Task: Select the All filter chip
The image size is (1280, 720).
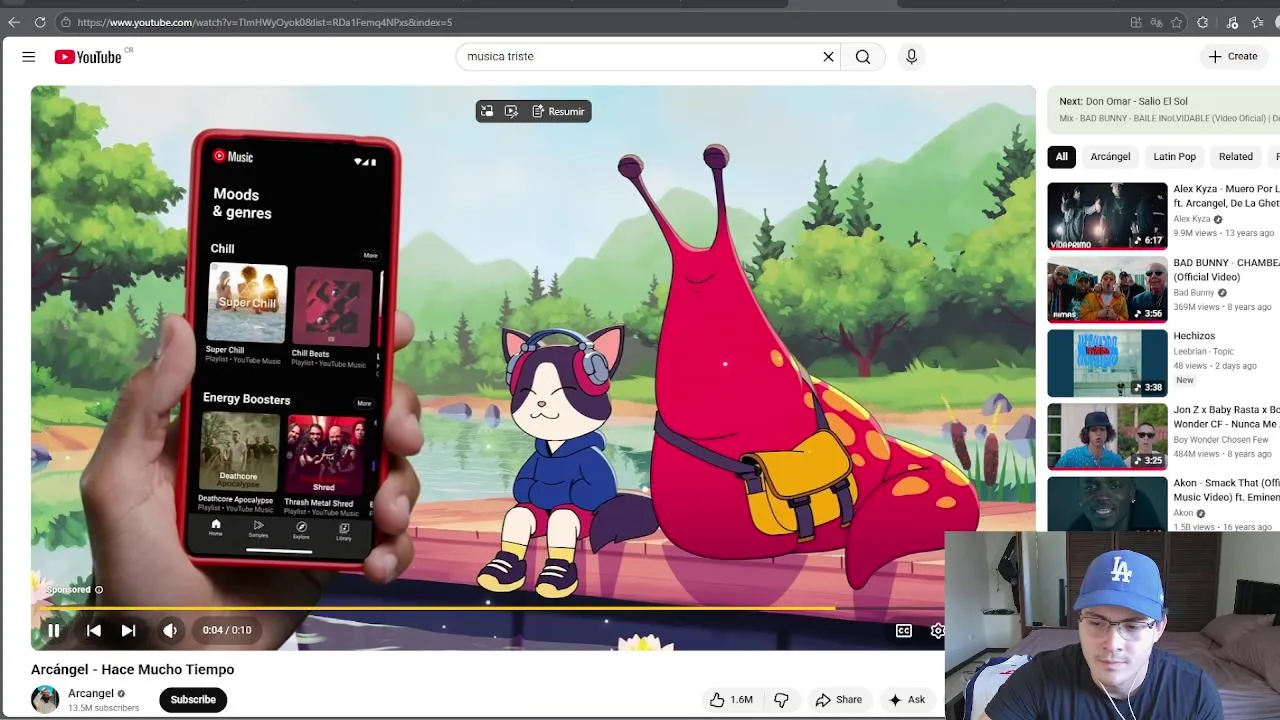Action: point(1061,157)
